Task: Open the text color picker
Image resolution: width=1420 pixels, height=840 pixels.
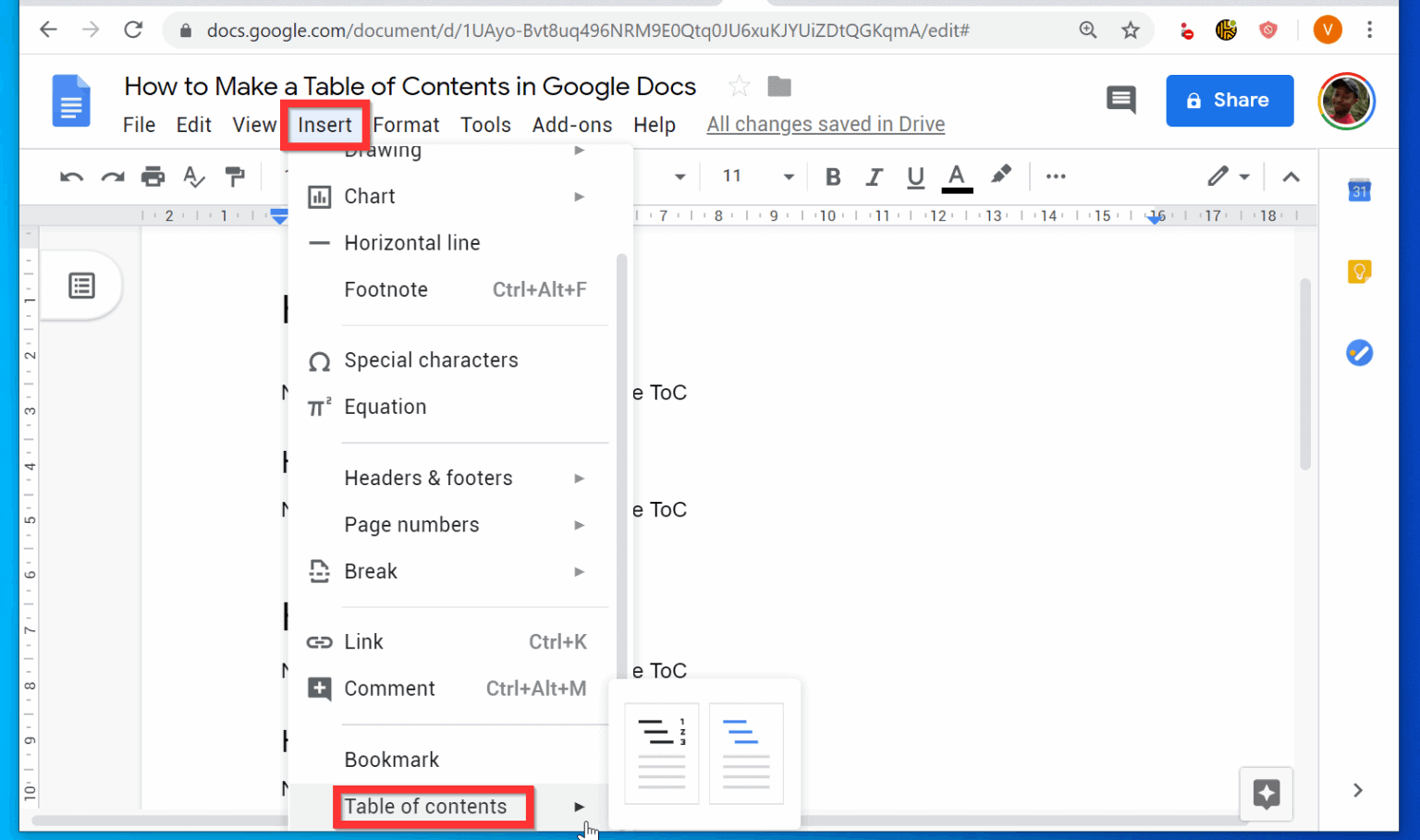Action: click(x=957, y=177)
